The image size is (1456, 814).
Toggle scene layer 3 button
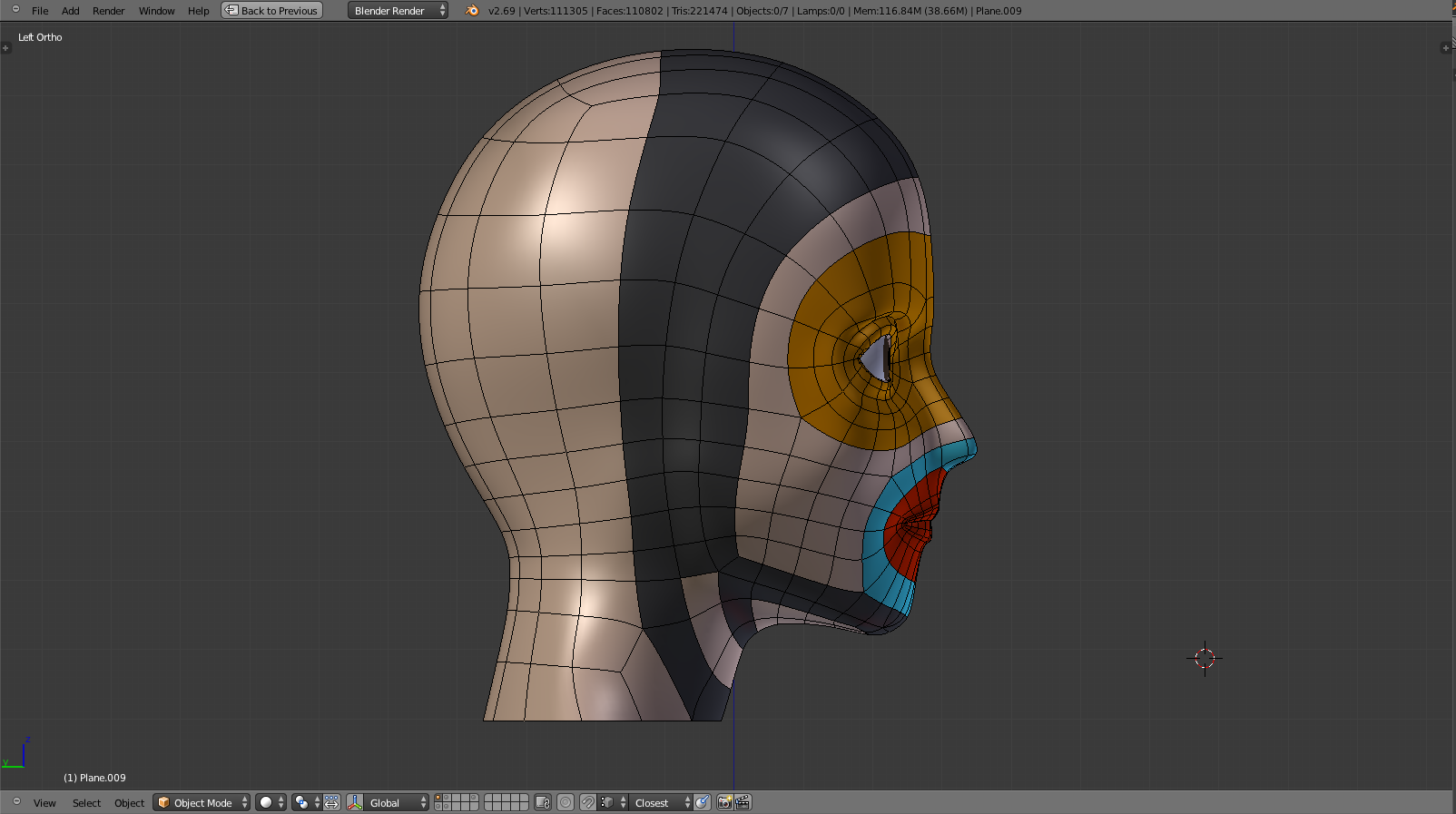pos(457,798)
